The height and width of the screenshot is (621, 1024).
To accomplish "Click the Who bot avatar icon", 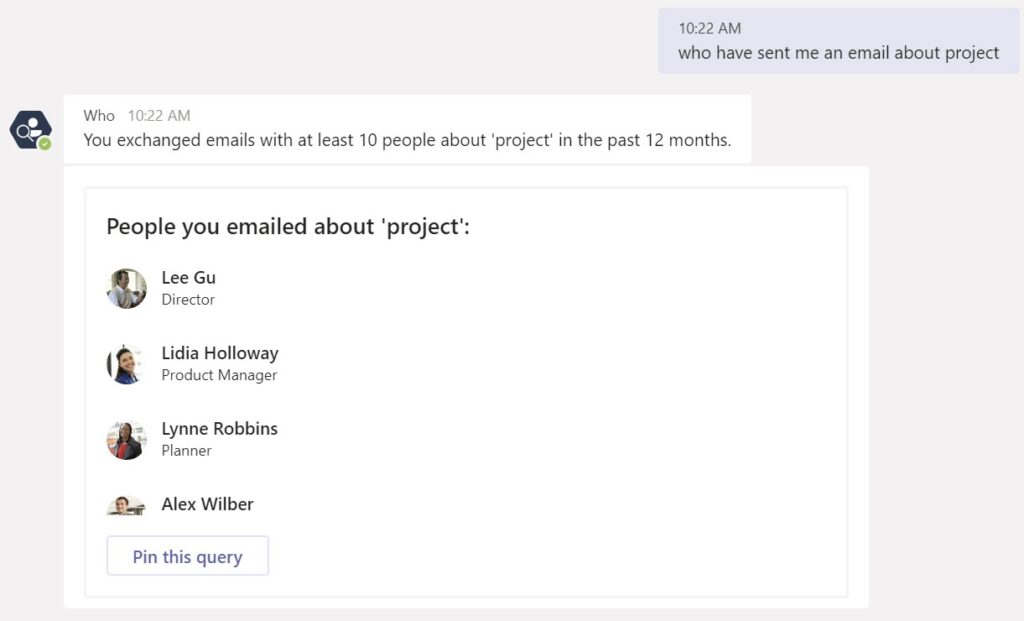I will [29, 130].
